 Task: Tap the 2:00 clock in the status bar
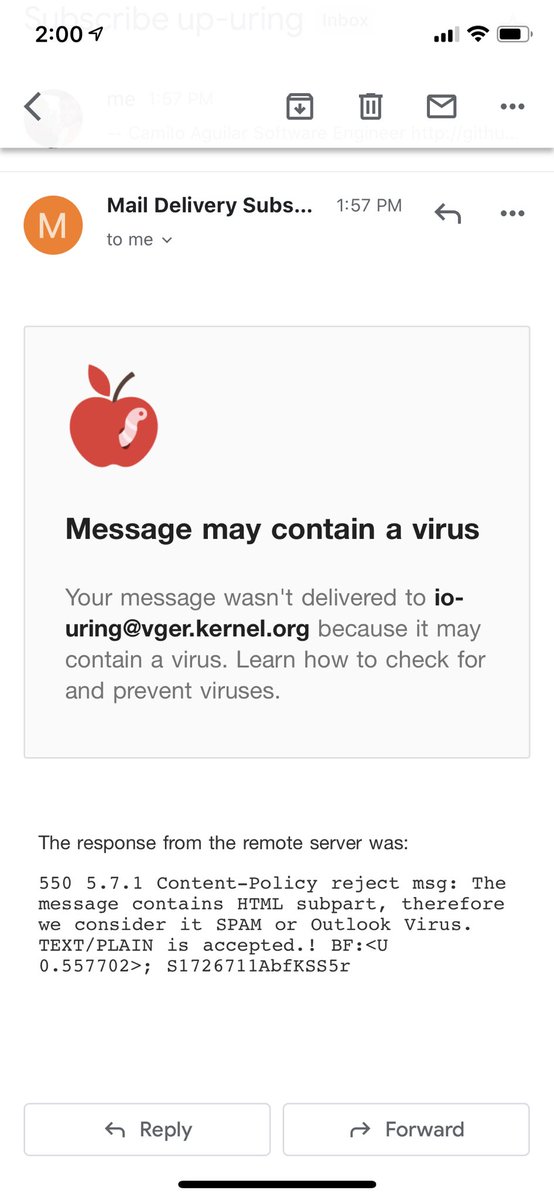(x=58, y=34)
